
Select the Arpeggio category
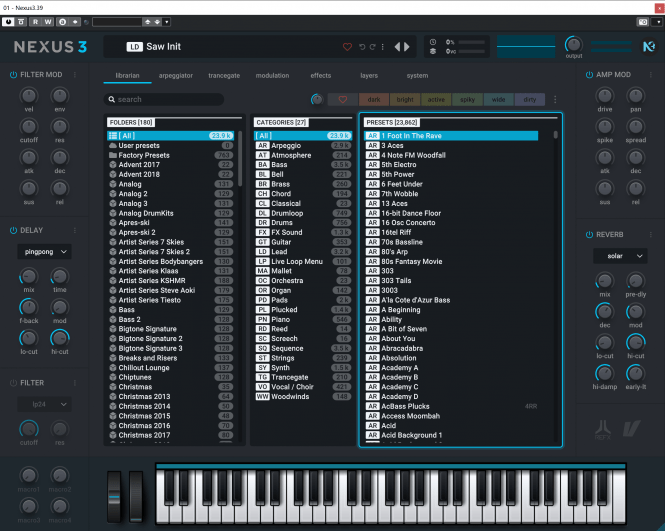click(303, 145)
